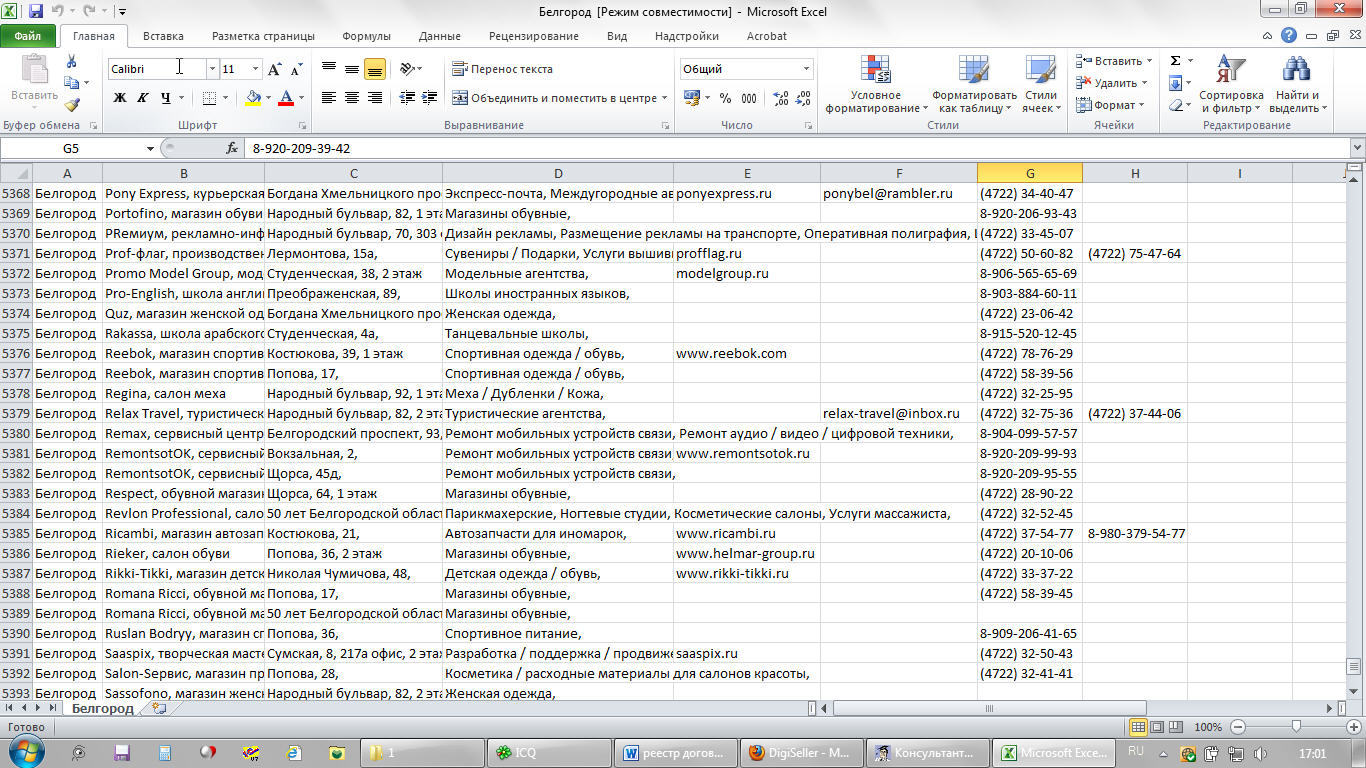Select cell with www.reebok.com

[x=745, y=353]
